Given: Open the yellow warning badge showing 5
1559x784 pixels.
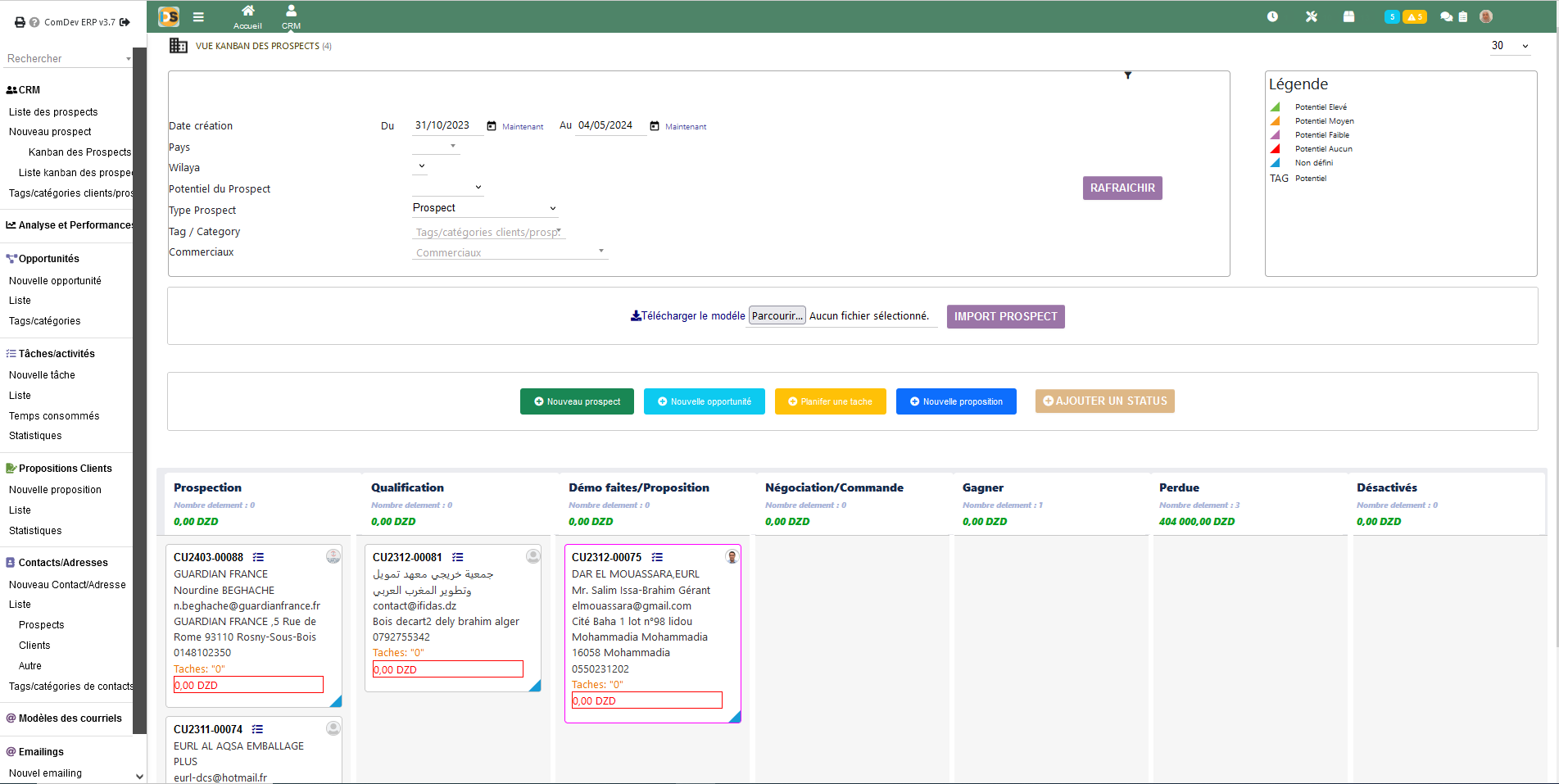Looking at the screenshot, I should click(x=1415, y=16).
